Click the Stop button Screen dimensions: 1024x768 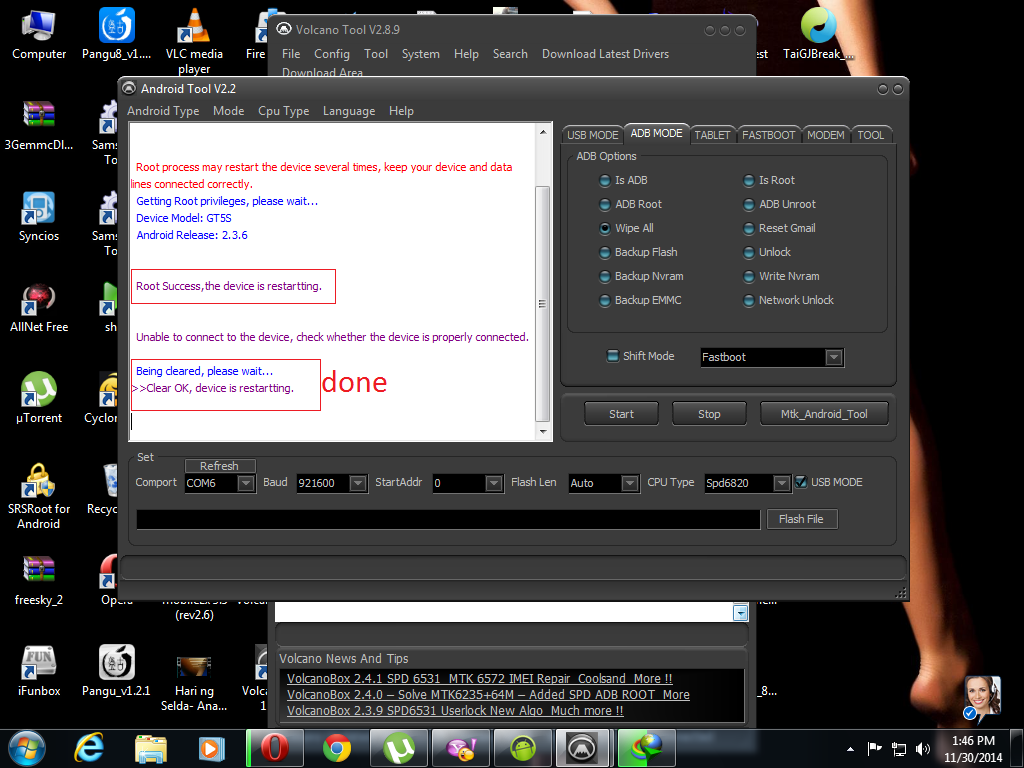(x=709, y=413)
